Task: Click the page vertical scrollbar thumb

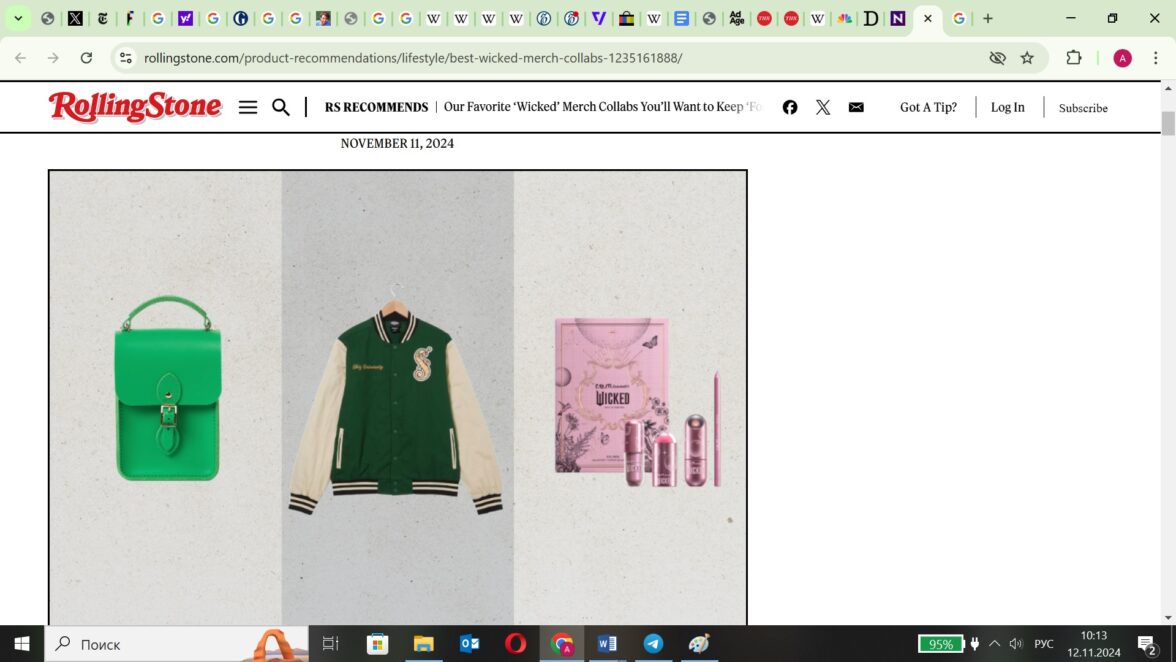Action: (1168, 123)
